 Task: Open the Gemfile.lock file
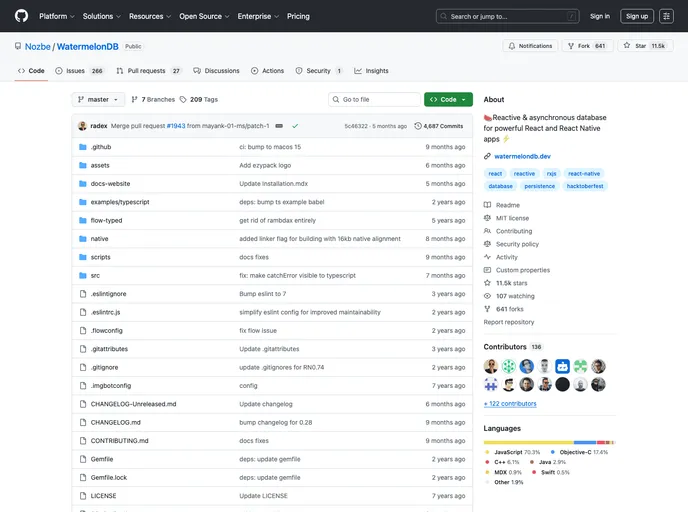(x=109, y=477)
